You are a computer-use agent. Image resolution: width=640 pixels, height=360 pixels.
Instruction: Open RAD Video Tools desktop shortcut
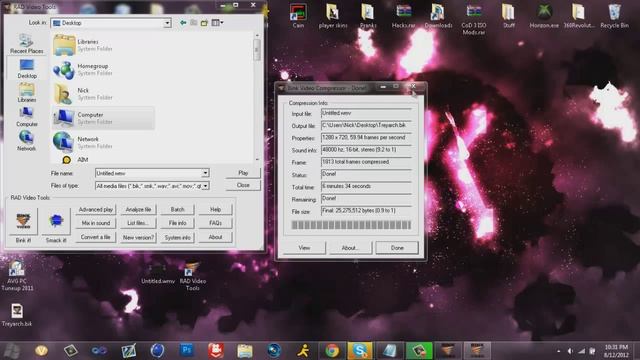coord(192,277)
